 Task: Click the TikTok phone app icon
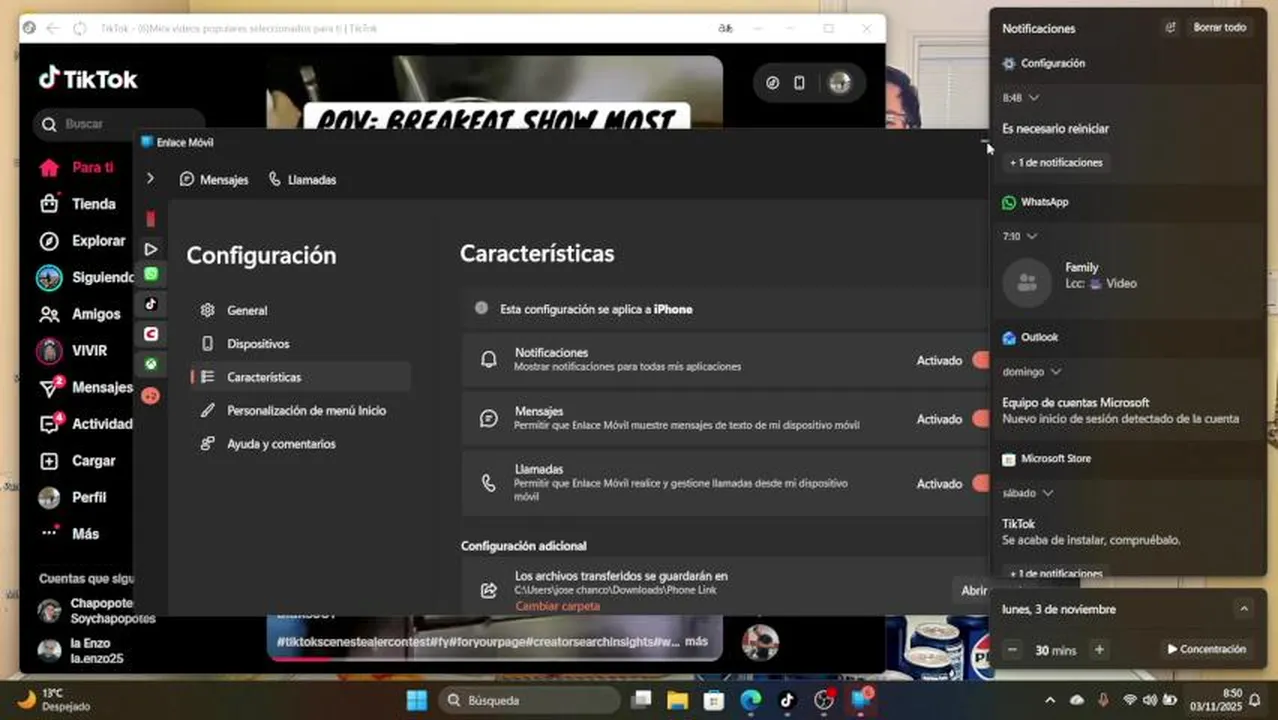coord(799,83)
